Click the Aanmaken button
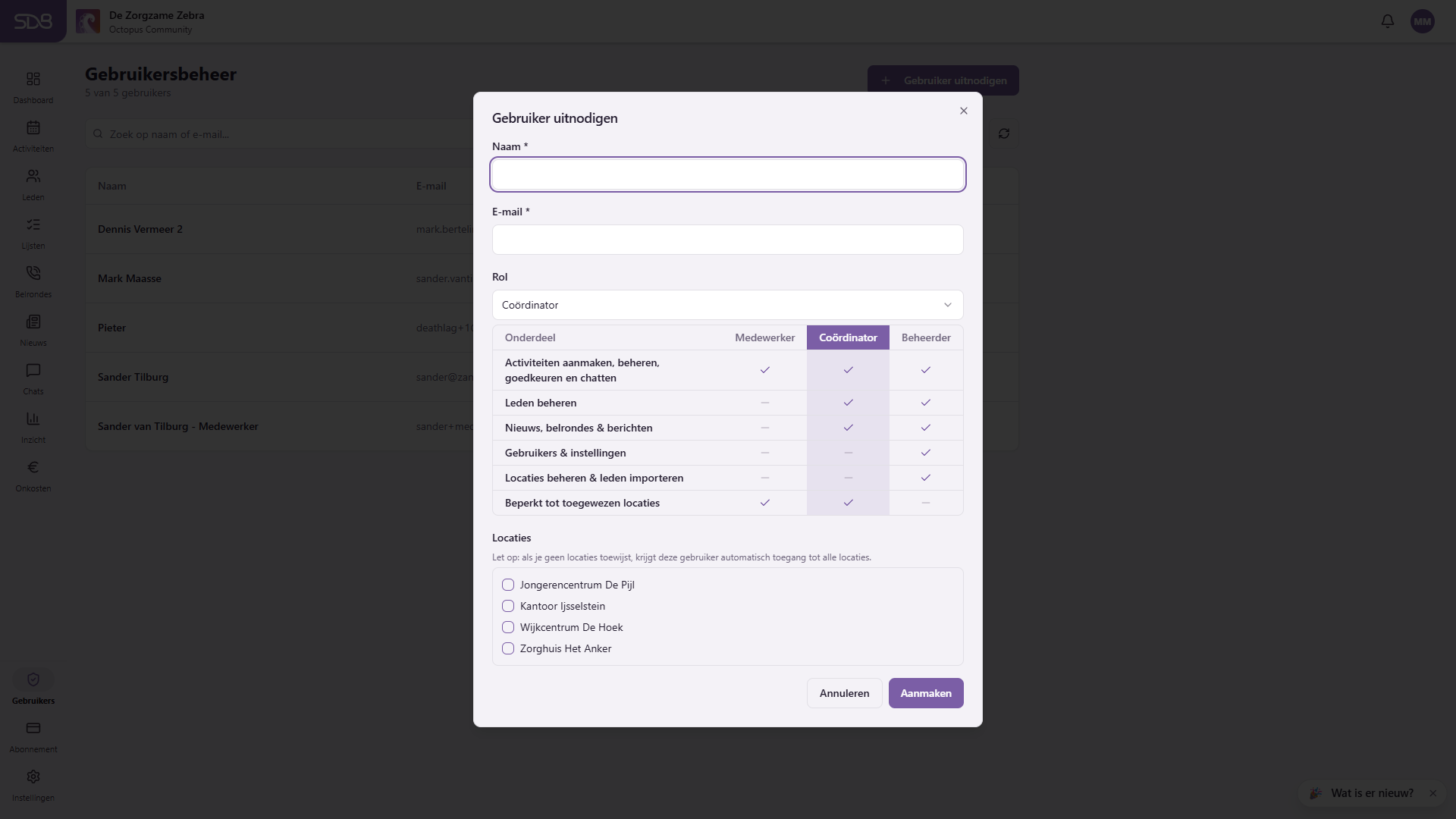The image size is (1456, 819). pos(926,693)
